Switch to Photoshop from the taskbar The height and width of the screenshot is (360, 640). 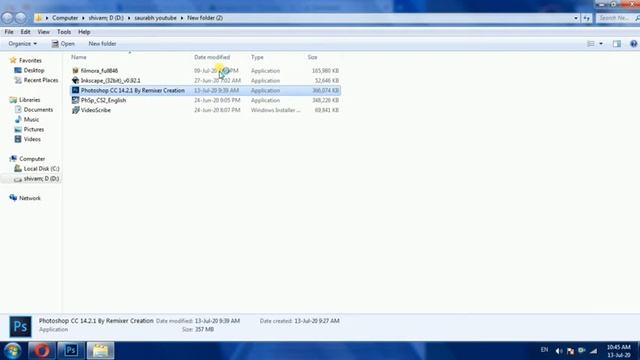pyautogui.click(x=71, y=351)
